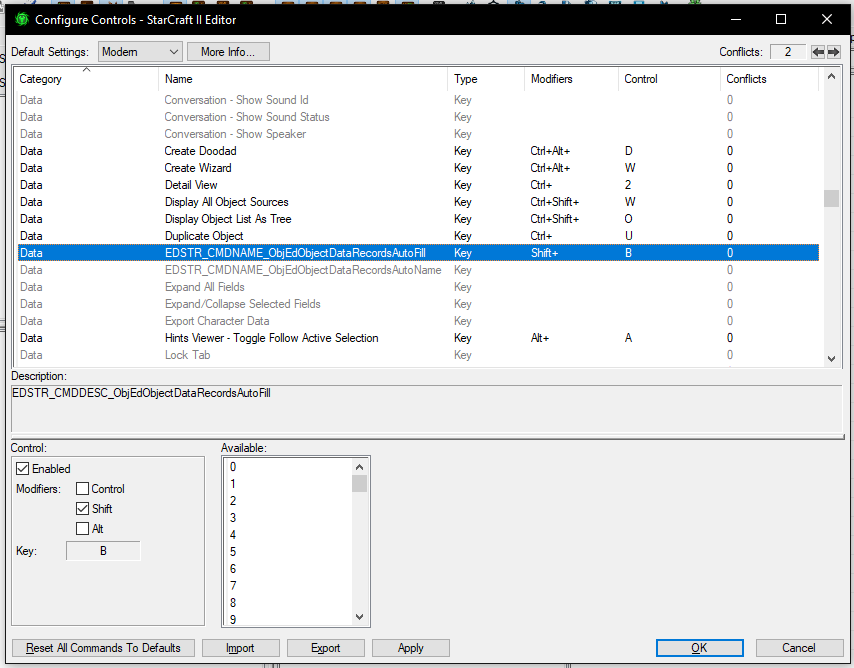Select key 6 in Available list
Screen dimensions: 854x668
click(288, 569)
